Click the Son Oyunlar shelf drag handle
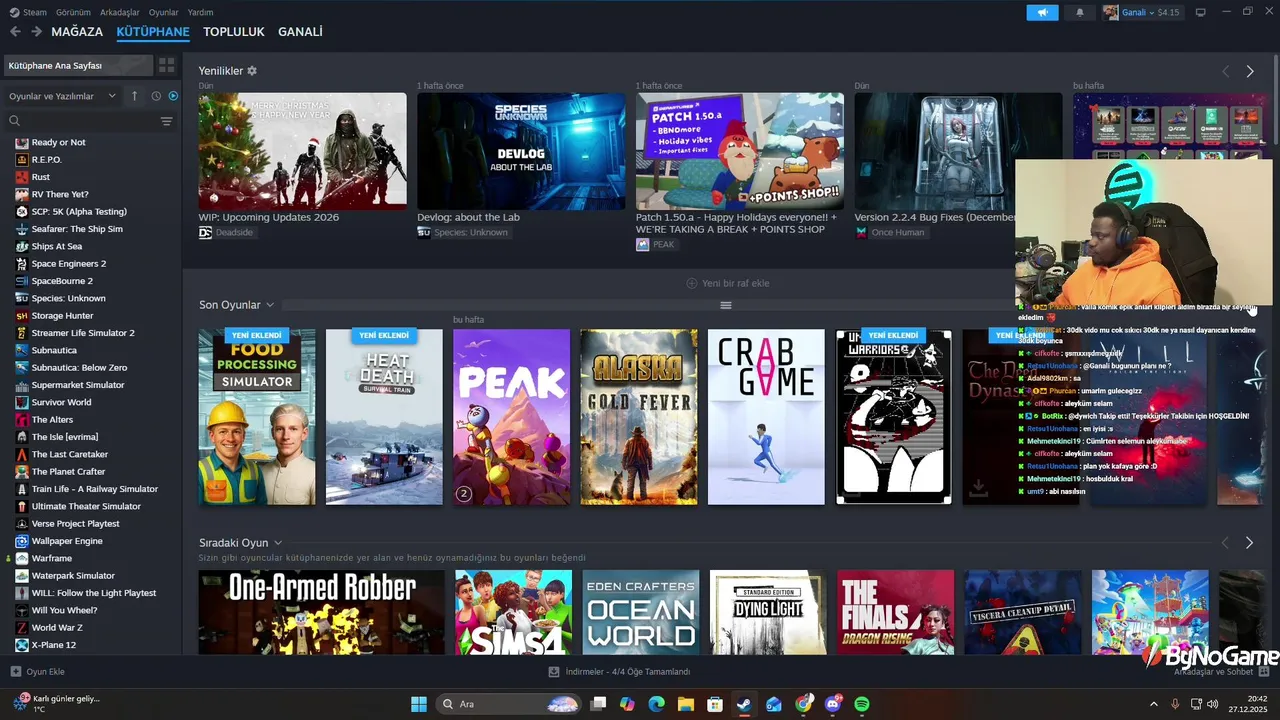This screenshot has width=1280, height=720. coord(726,305)
